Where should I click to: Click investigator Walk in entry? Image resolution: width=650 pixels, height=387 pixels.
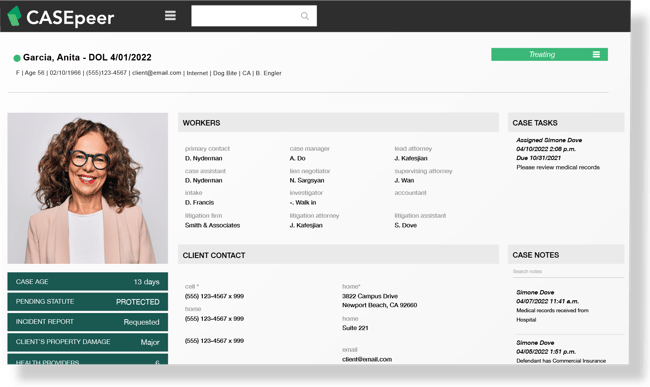click(x=303, y=202)
